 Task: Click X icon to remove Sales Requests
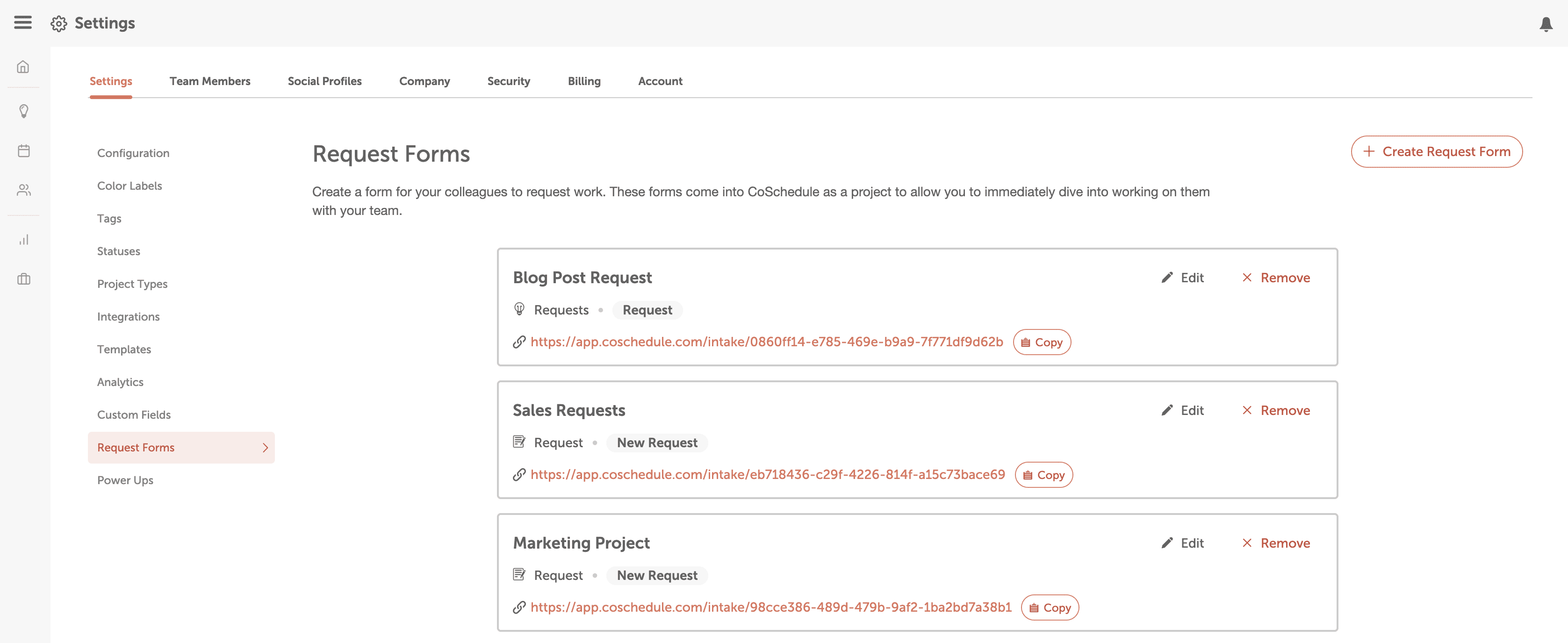(x=1247, y=411)
